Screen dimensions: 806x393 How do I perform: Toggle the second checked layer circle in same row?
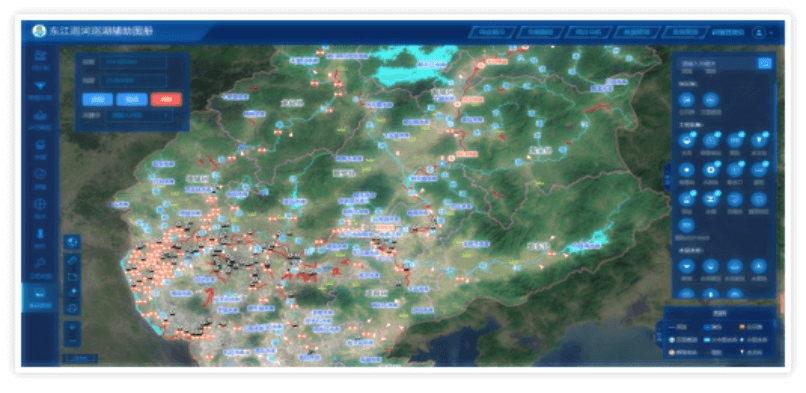coord(711,140)
